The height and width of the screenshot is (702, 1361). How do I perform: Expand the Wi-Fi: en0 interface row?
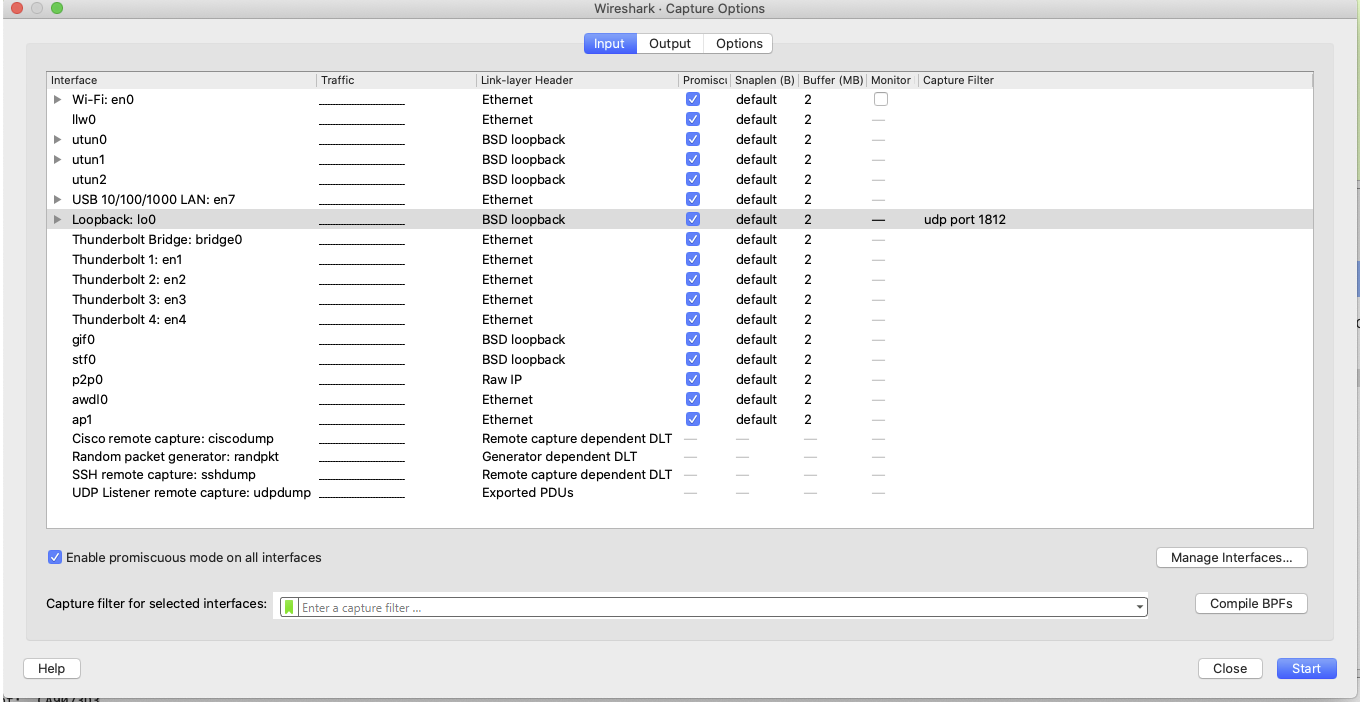click(57, 99)
